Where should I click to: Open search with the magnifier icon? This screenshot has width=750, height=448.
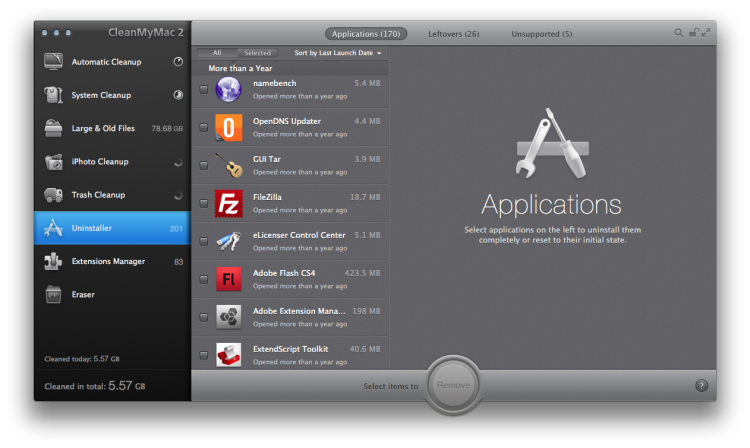pyautogui.click(x=678, y=33)
